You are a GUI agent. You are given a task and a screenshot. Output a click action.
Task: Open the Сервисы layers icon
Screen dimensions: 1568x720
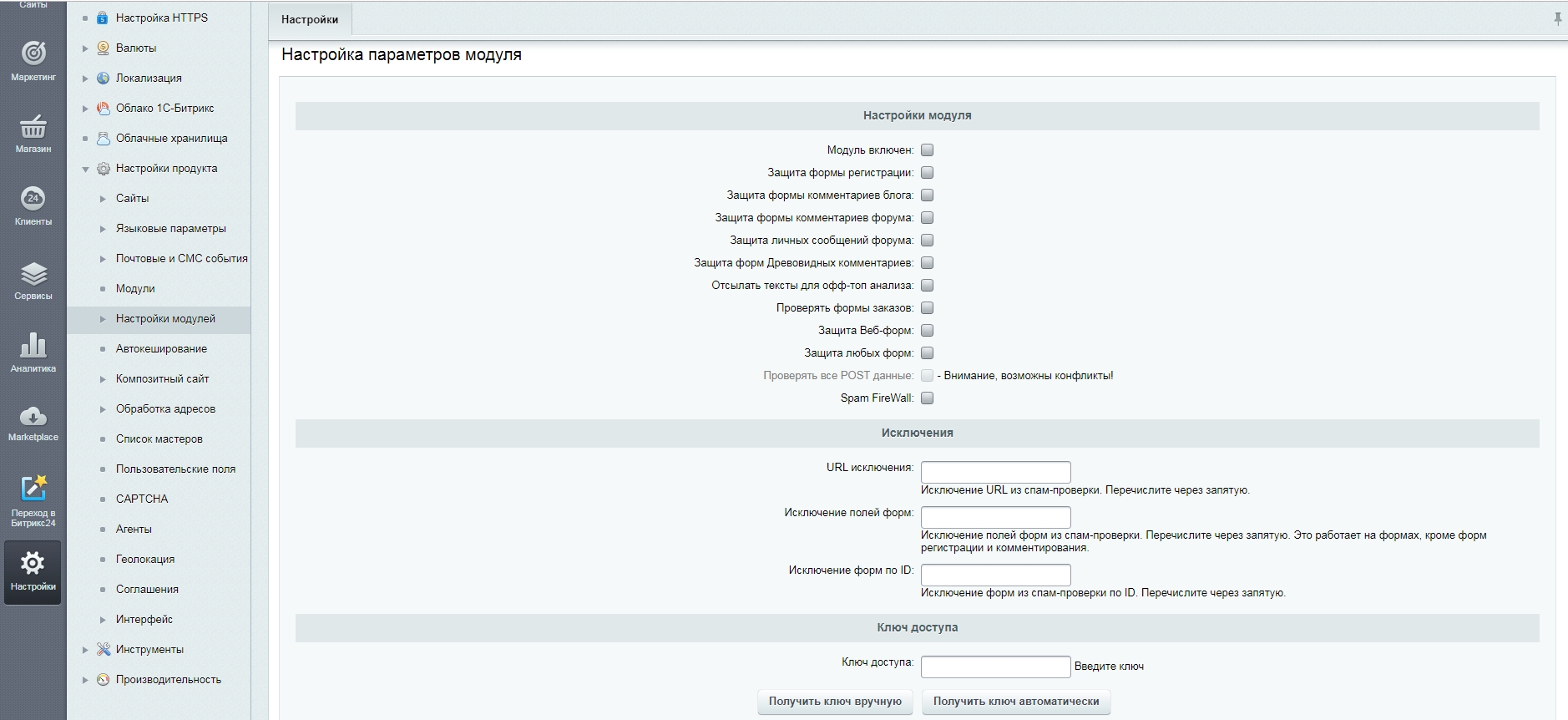click(x=33, y=274)
